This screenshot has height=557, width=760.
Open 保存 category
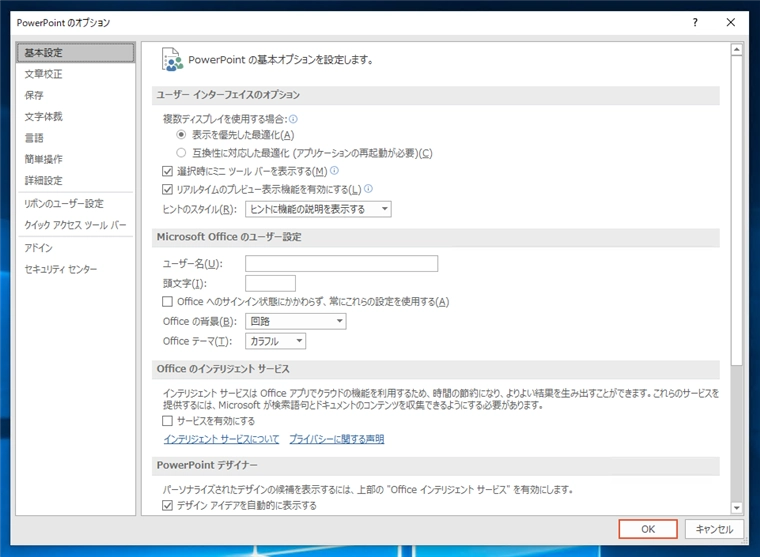pyautogui.click(x=75, y=95)
